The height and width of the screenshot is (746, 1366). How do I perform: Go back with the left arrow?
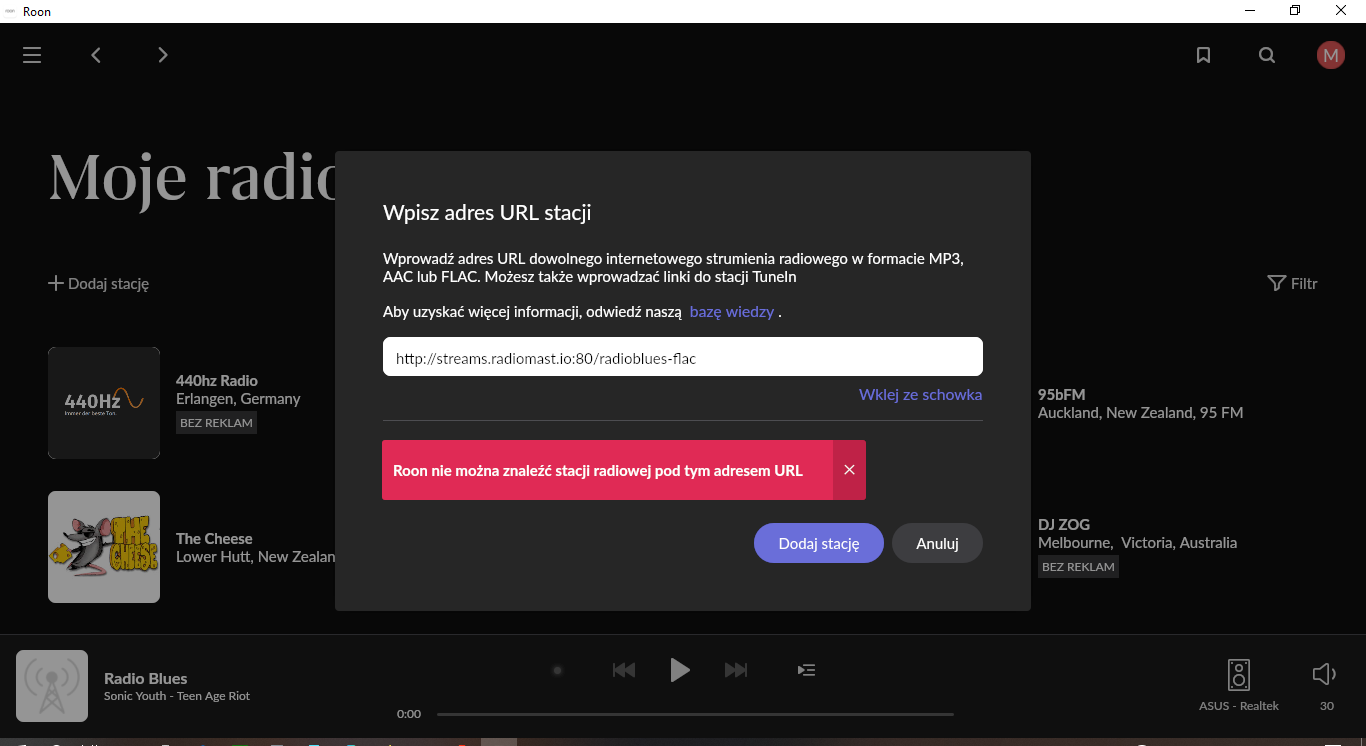tap(96, 55)
